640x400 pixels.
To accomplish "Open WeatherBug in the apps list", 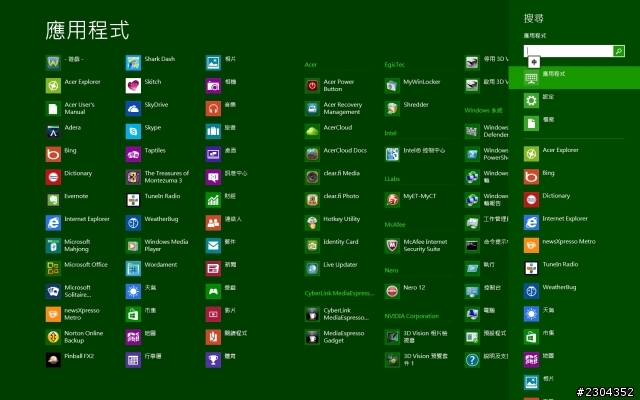I will pos(152,223).
